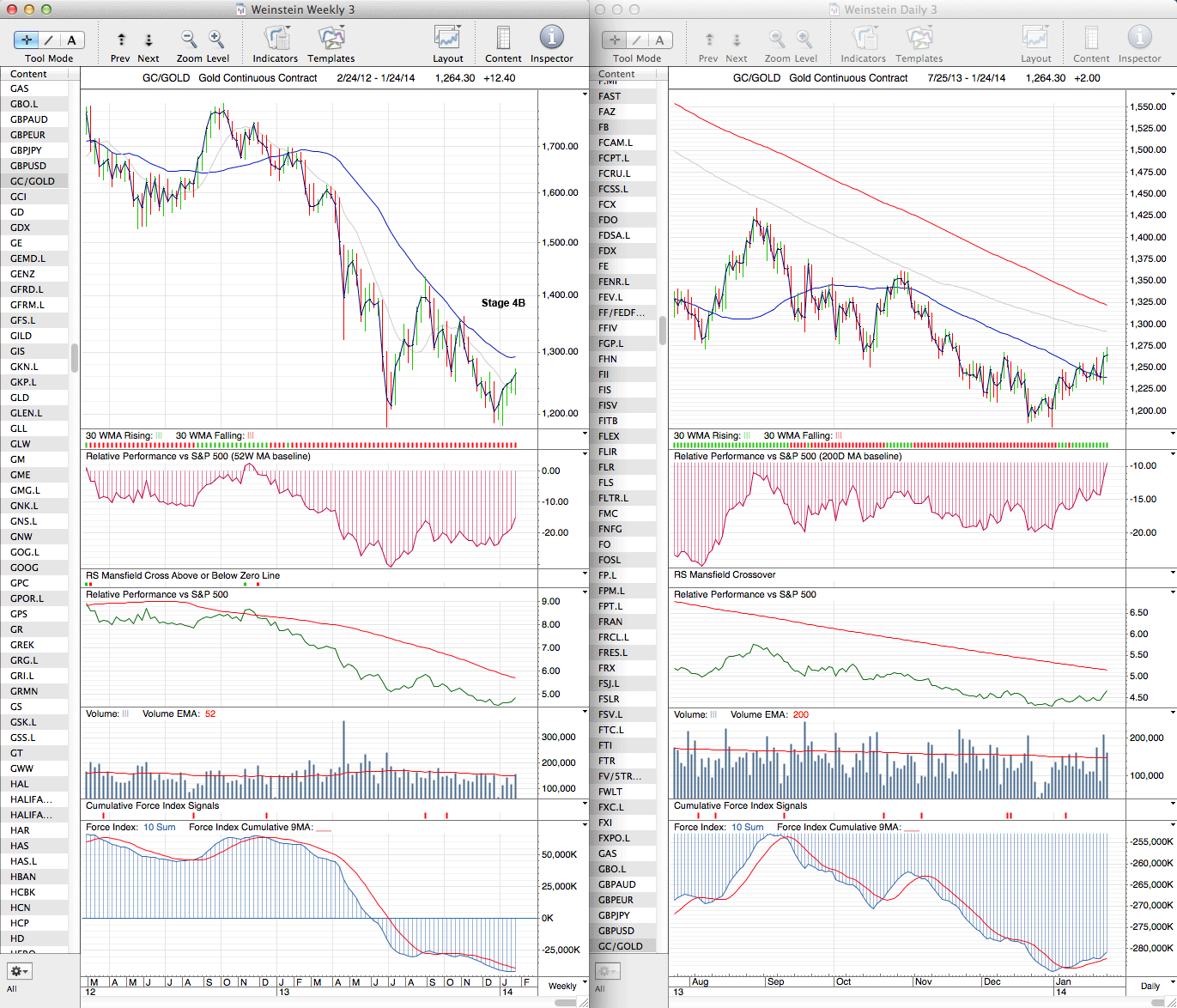The image size is (1177, 1008).
Task: Click the 10 Sum Force Index link in Weekly chart
Action: (160, 828)
